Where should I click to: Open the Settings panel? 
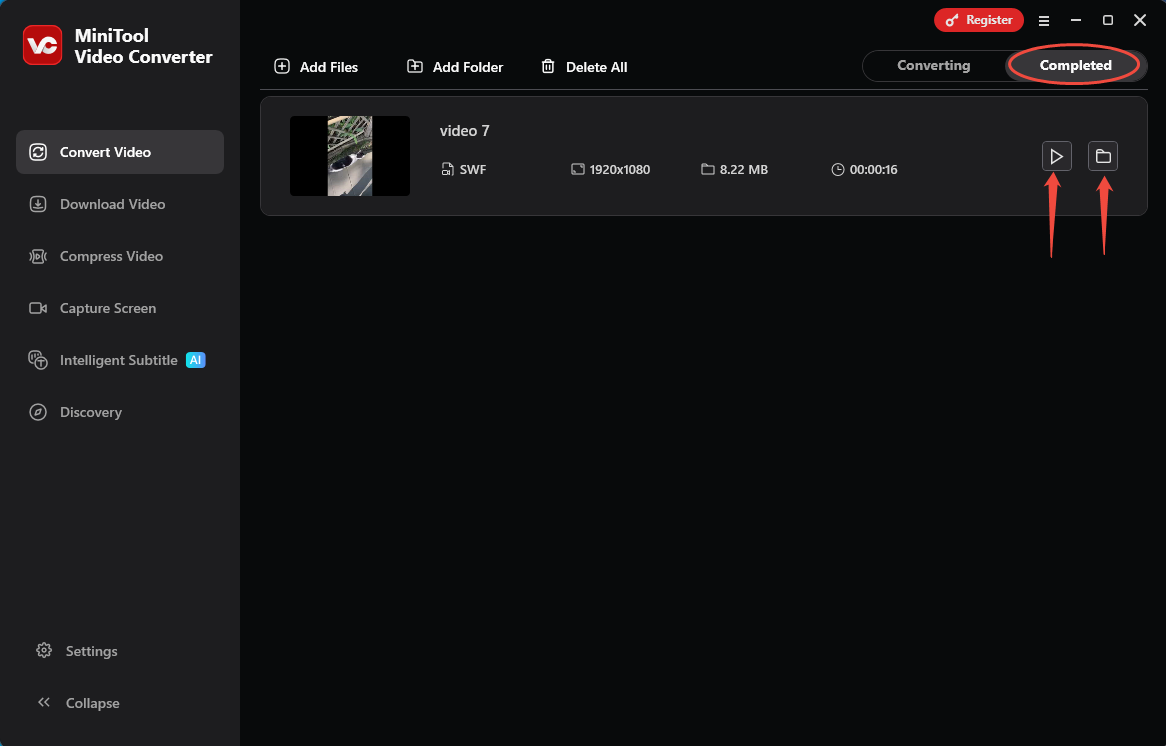[x=91, y=651]
